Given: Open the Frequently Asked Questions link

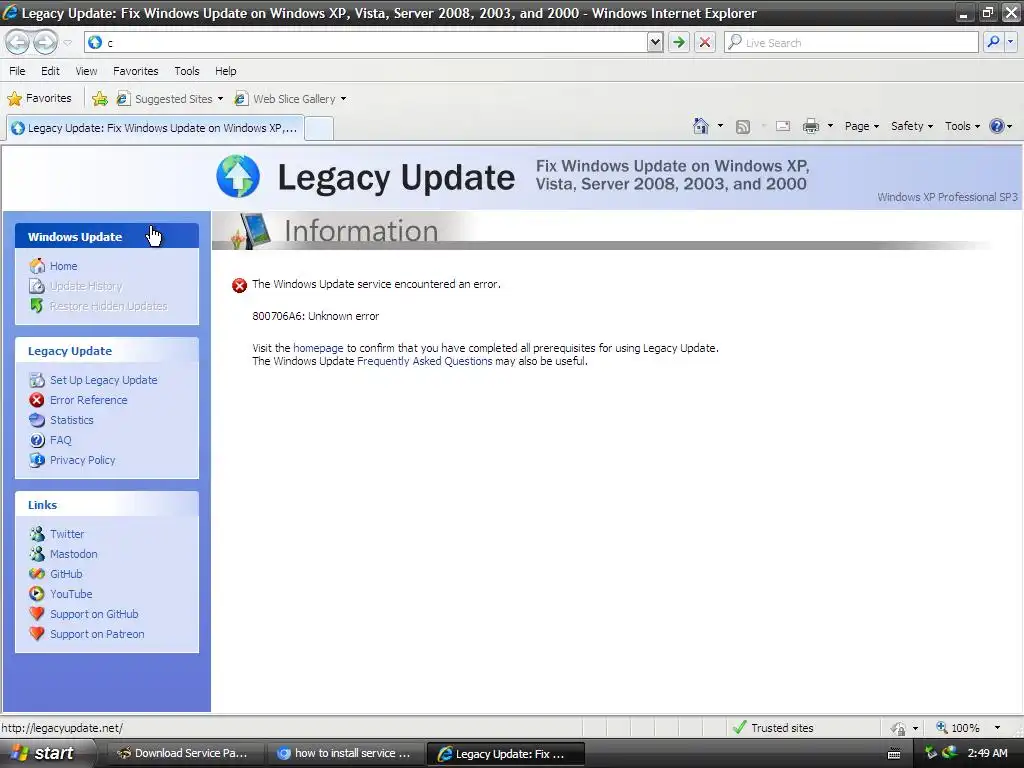Looking at the screenshot, I should pyautogui.click(x=424, y=361).
